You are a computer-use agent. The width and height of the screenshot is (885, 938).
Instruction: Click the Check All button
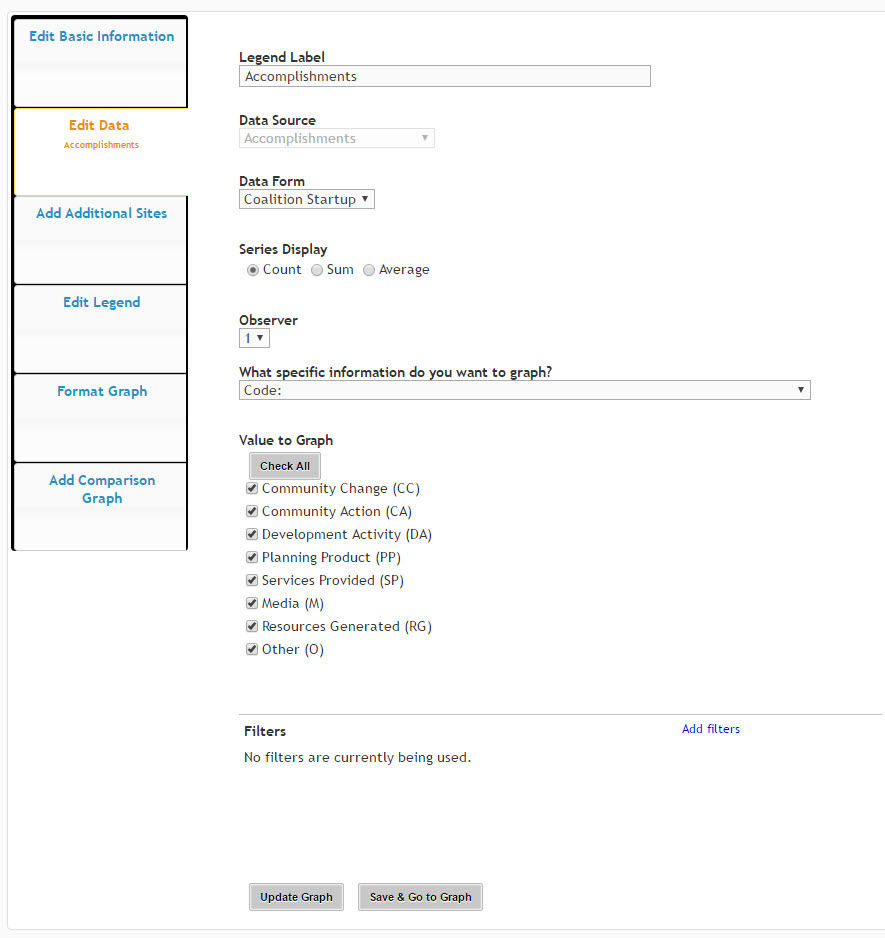(285, 466)
